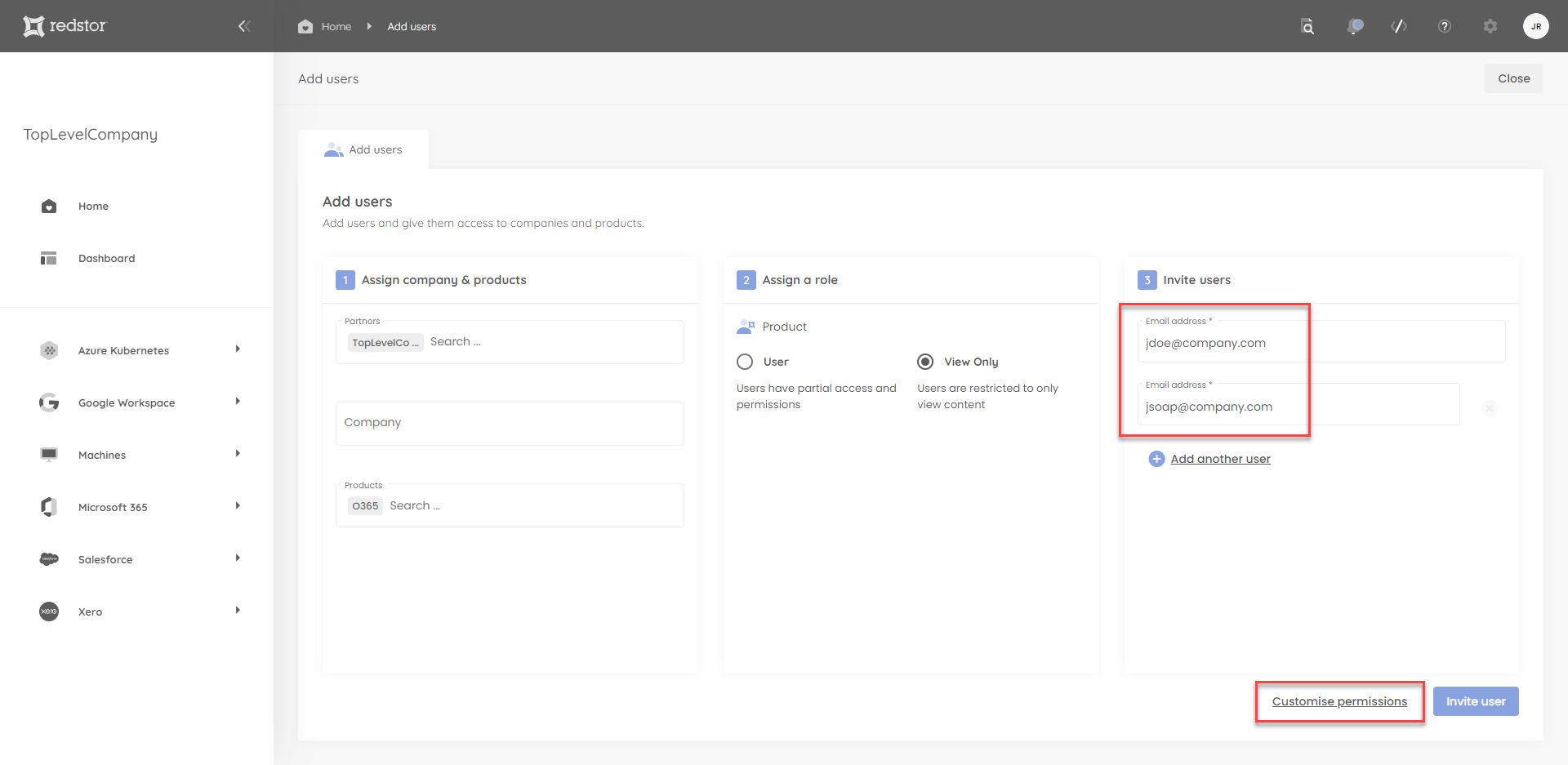The image size is (1568, 765).
Task: Expand Xero submenu arrow
Action: click(238, 611)
